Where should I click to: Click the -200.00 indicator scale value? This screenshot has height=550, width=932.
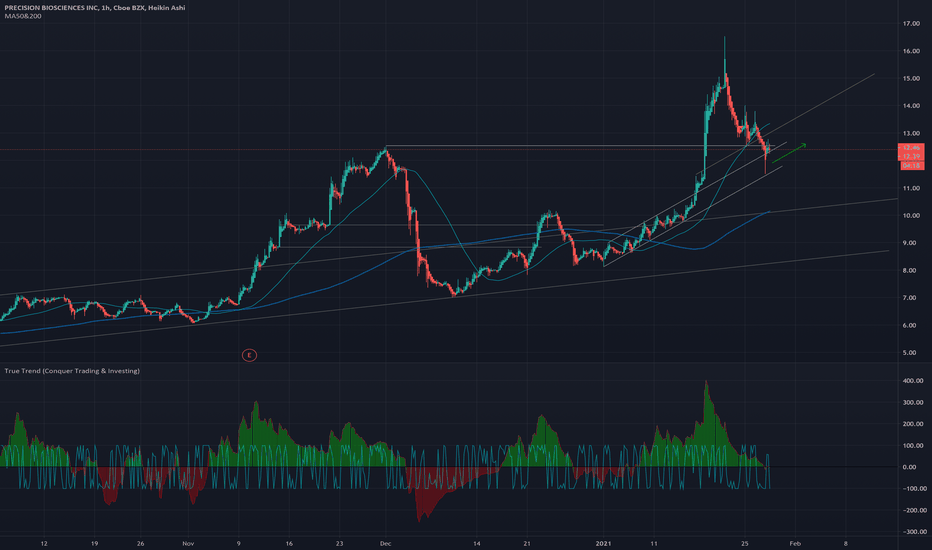[913, 511]
